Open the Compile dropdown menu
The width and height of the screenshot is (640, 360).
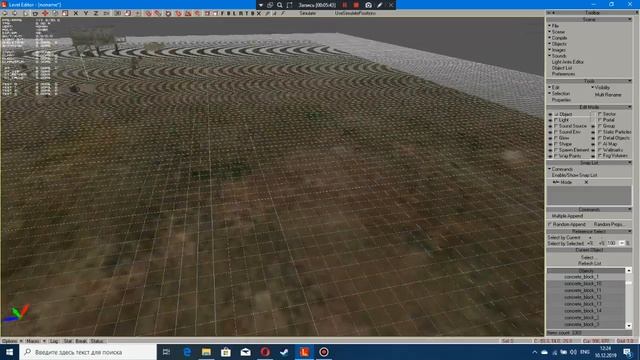559,38
